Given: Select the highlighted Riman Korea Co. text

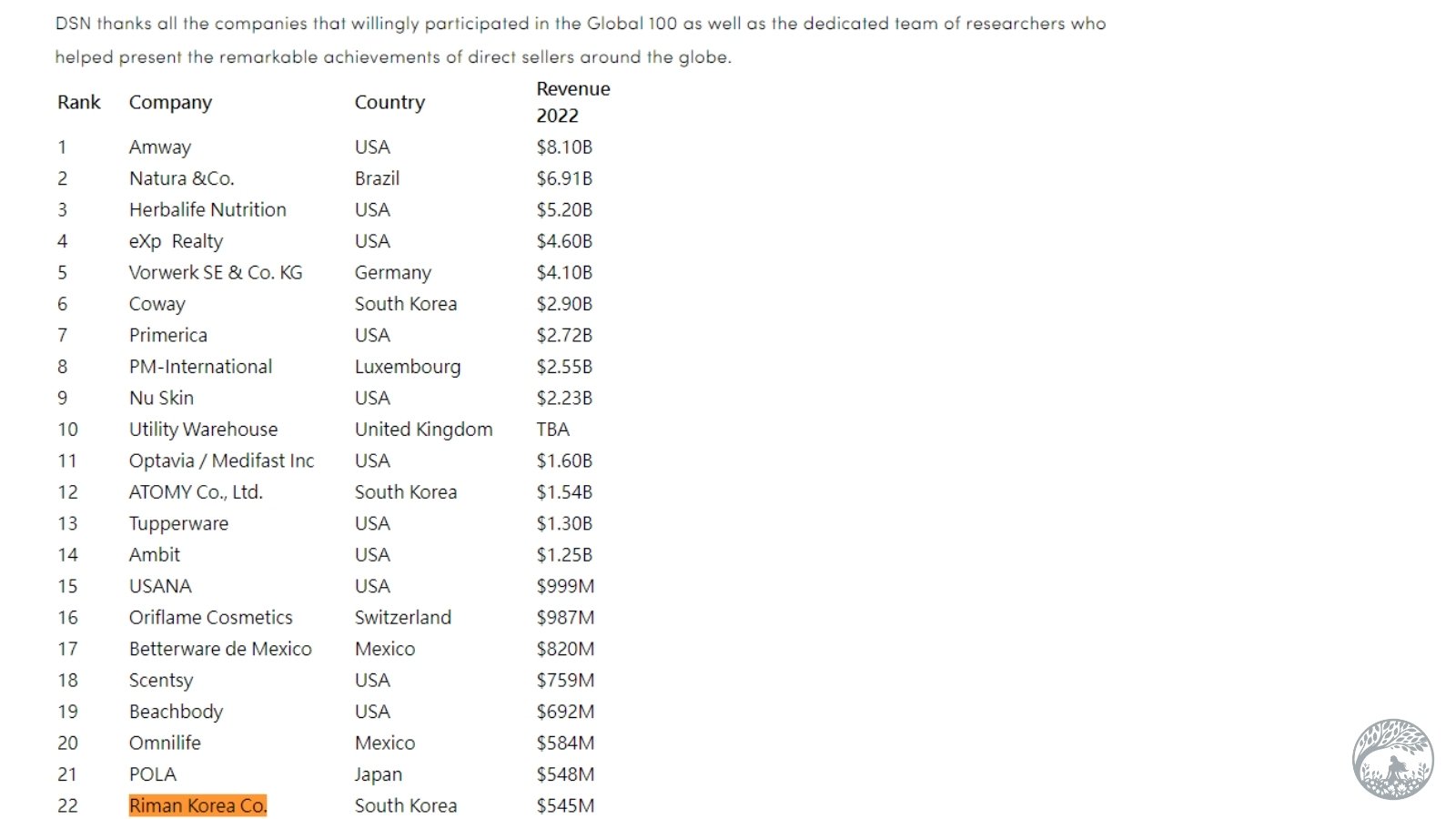Looking at the screenshot, I should [x=197, y=805].
